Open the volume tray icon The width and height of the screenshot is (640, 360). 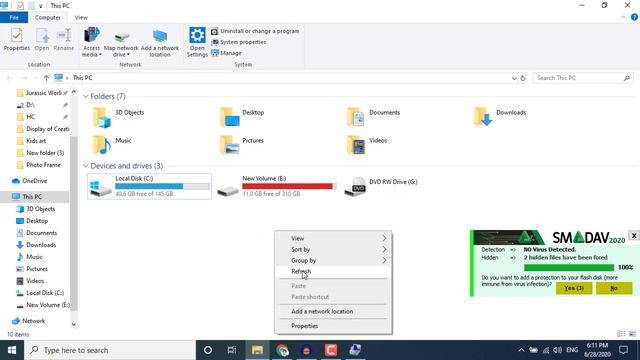pos(557,350)
